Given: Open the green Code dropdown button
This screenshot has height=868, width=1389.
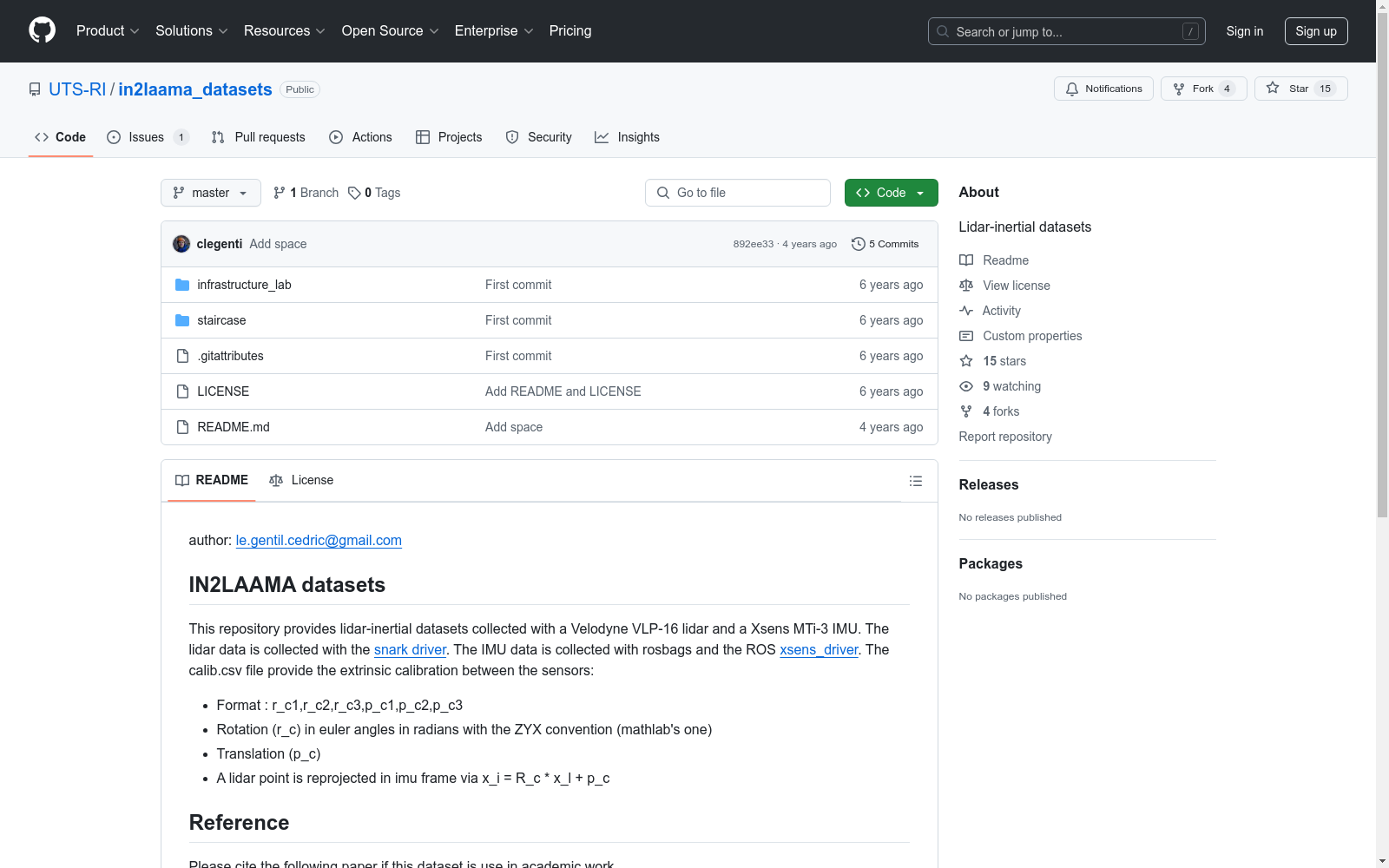Looking at the screenshot, I should click(x=891, y=193).
